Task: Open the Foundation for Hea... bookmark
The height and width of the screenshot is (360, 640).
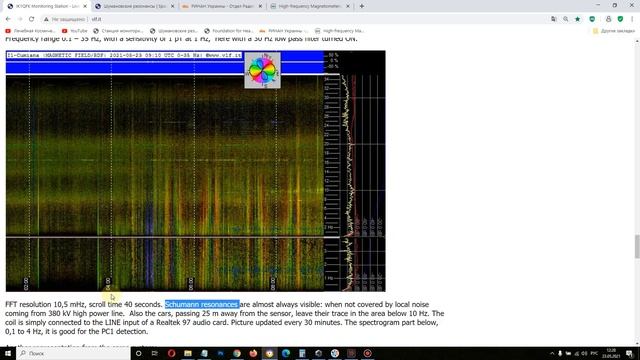Action: pyautogui.click(x=229, y=31)
